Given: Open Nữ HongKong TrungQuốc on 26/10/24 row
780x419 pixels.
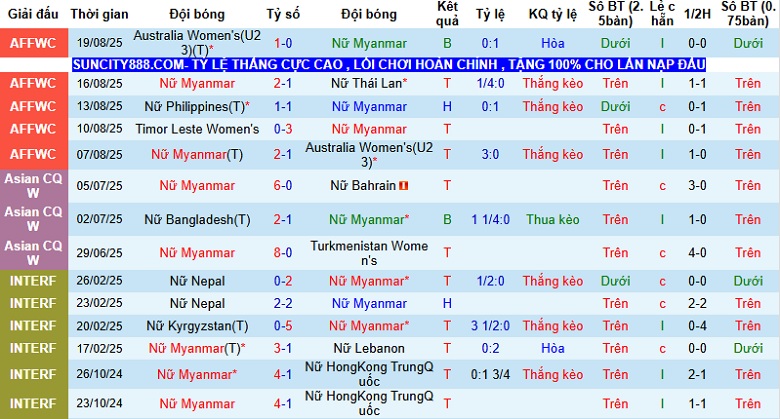Looking at the screenshot, I should [x=369, y=374].
